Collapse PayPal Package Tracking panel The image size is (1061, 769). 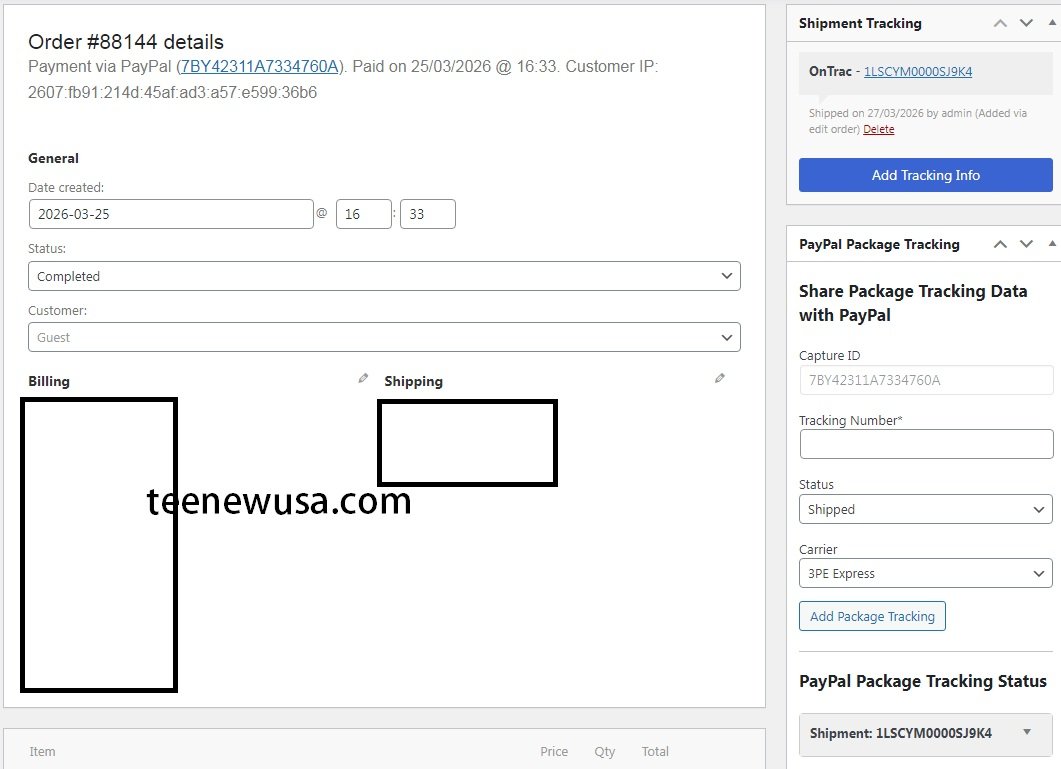click(x=1051, y=244)
